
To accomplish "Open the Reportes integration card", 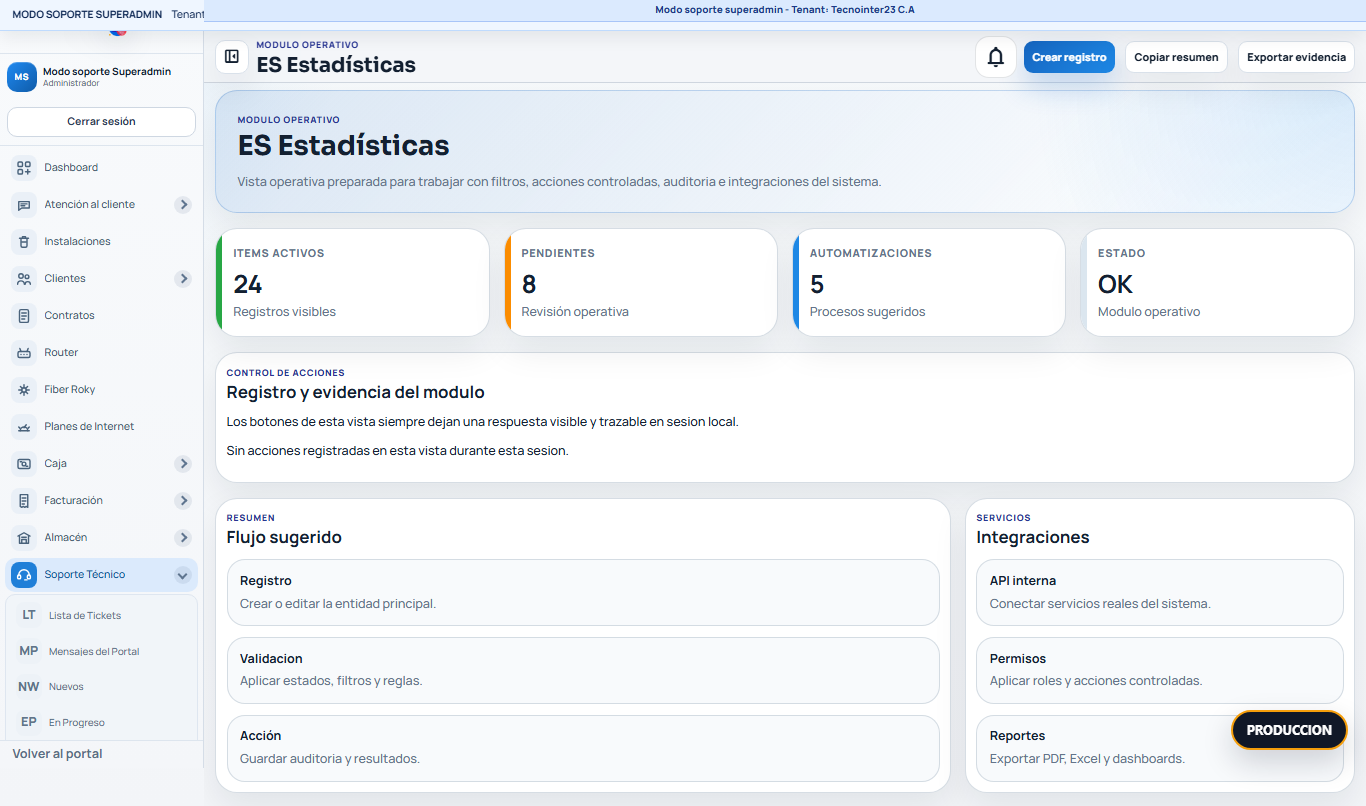I will 1160,748.
